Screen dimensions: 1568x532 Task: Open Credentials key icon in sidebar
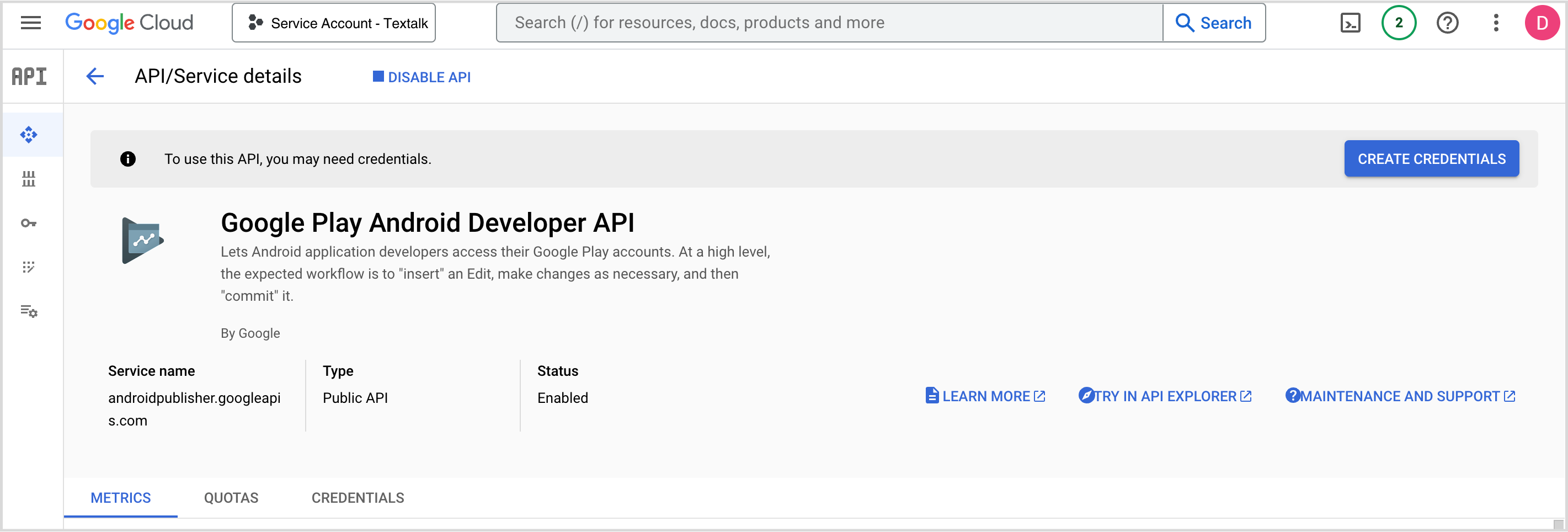pyautogui.click(x=29, y=224)
